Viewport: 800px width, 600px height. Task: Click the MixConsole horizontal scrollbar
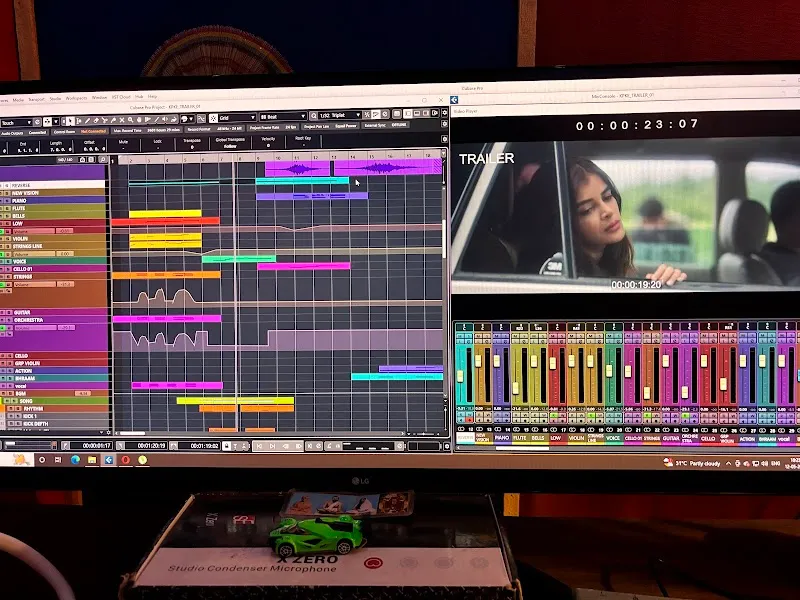[x=522, y=447]
